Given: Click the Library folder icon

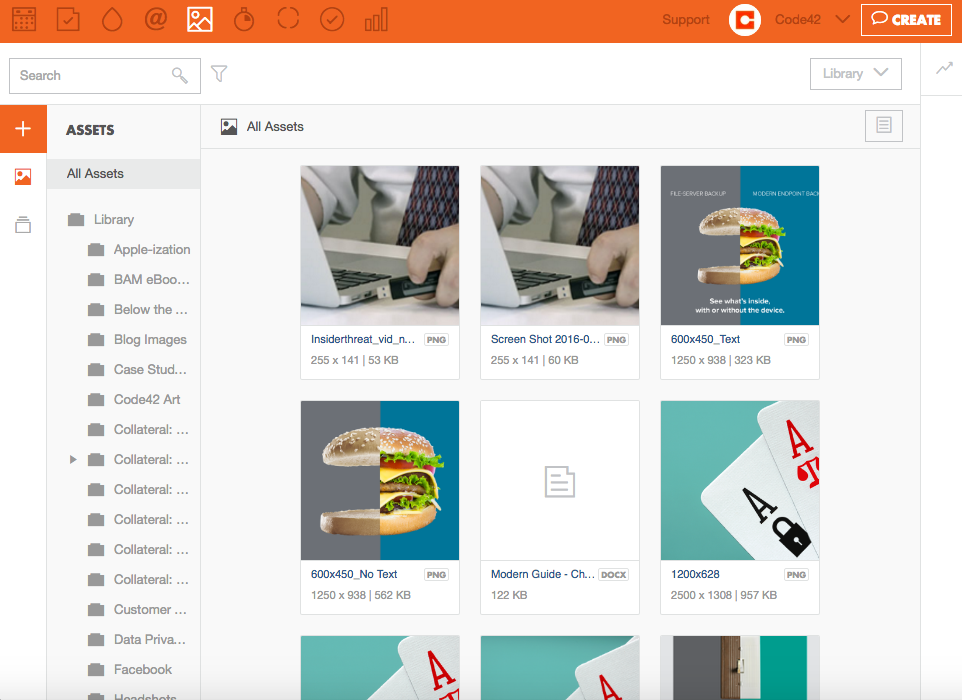Looking at the screenshot, I should (x=76, y=220).
